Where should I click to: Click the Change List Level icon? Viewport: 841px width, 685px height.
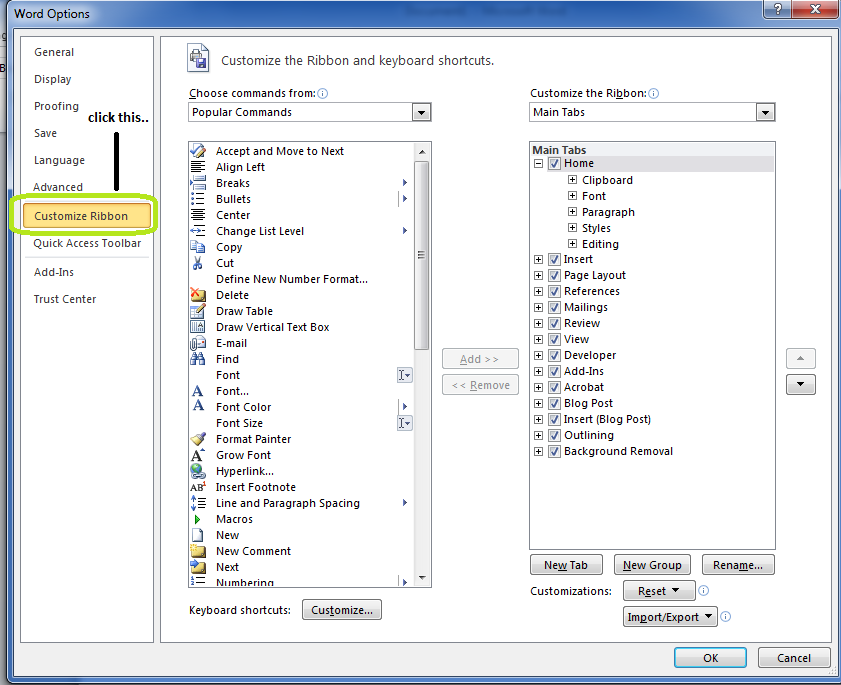click(198, 231)
